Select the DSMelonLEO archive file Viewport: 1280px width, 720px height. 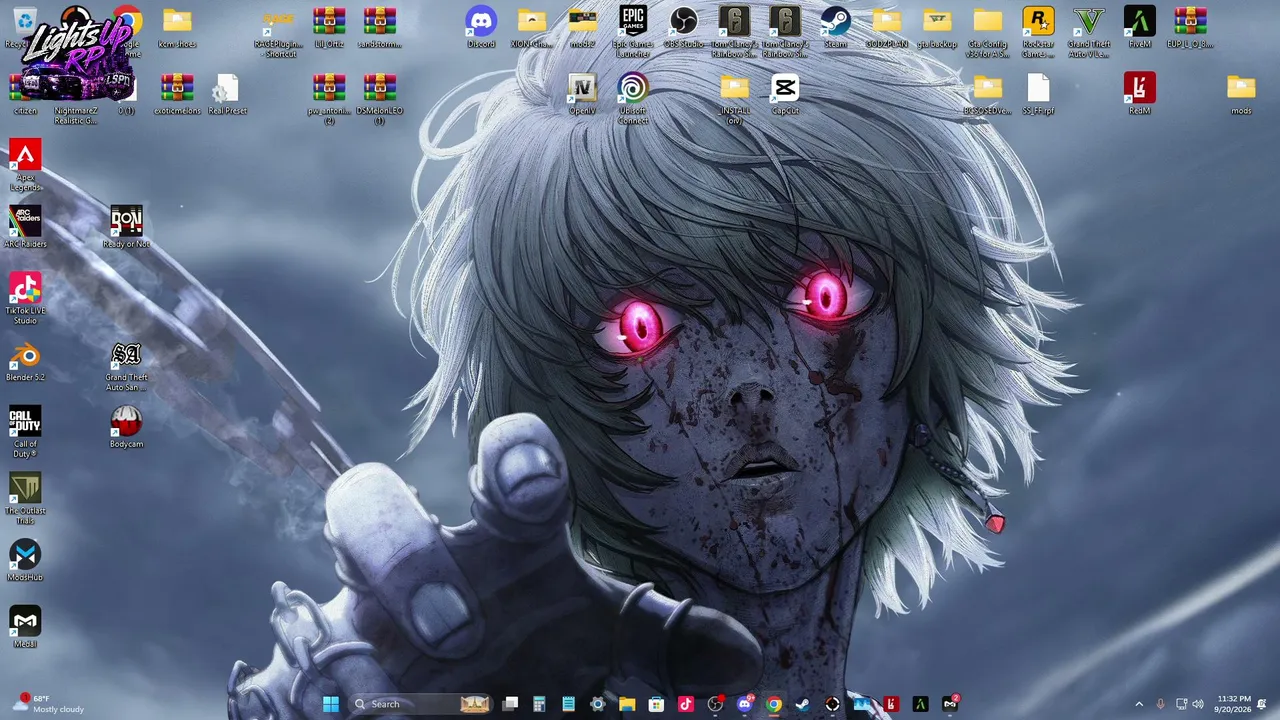tap(380, 99)
